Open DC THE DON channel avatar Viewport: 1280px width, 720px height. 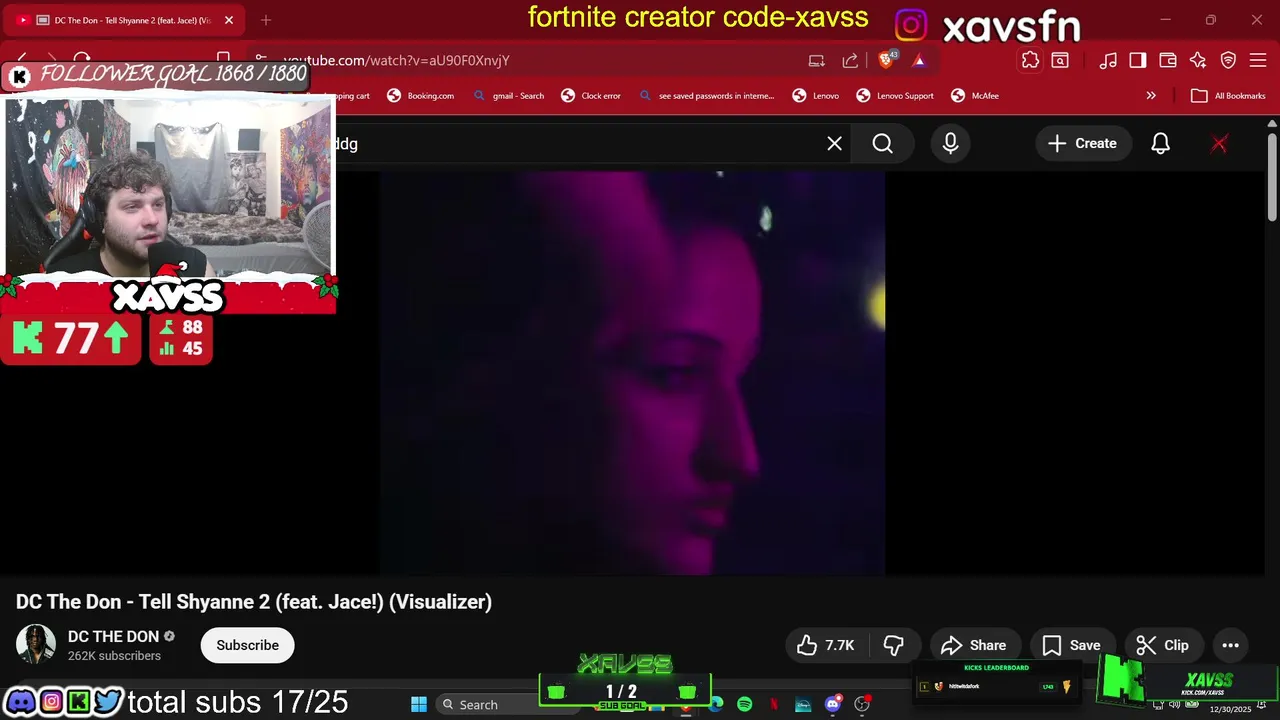click(35, 645)
